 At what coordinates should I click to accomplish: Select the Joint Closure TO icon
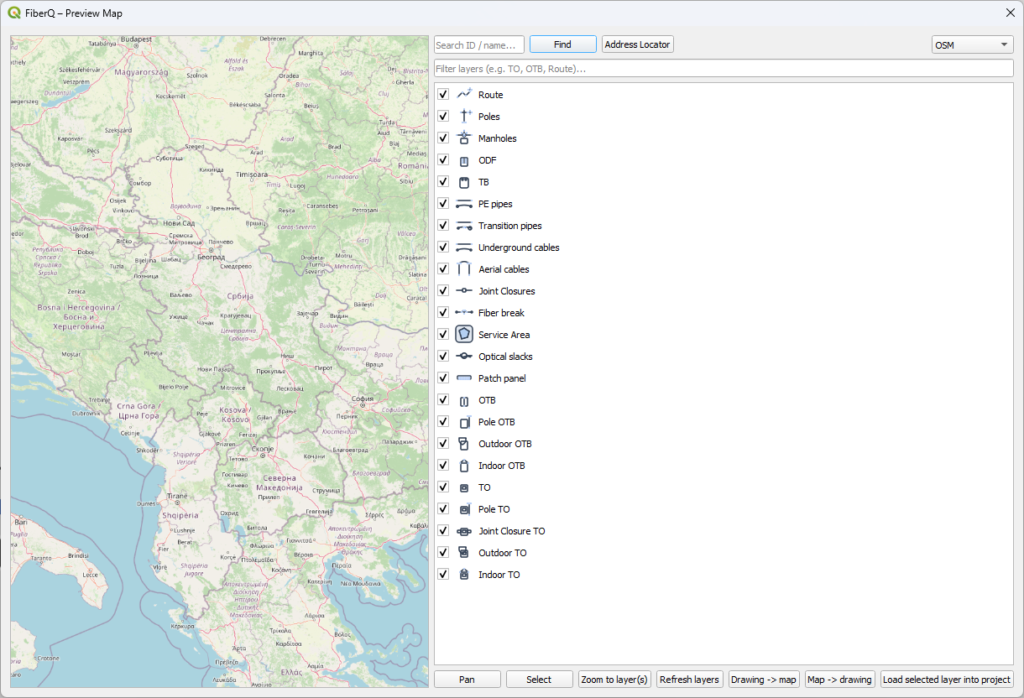coord(464,531)
